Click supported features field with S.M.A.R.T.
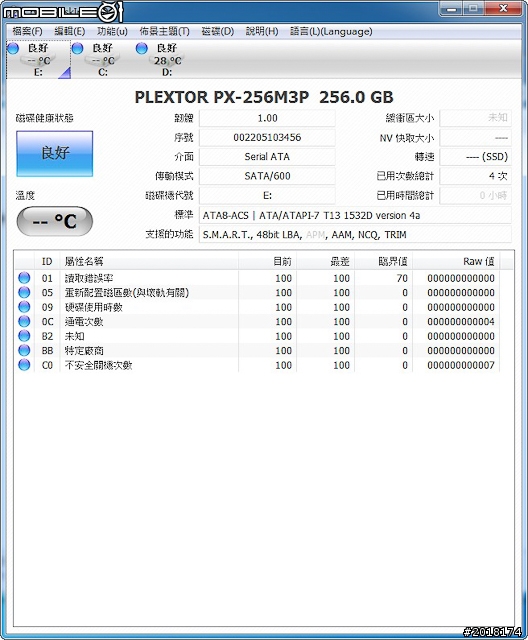 pos(355,235)
